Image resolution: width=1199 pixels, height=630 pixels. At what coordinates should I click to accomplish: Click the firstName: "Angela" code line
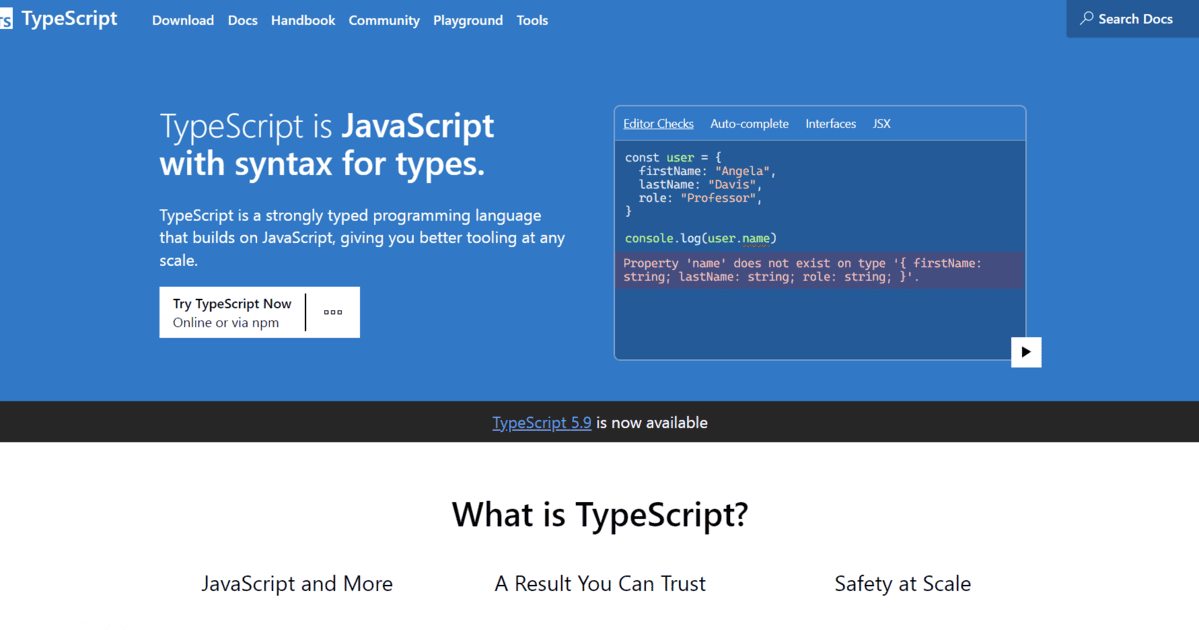[707, 171]
